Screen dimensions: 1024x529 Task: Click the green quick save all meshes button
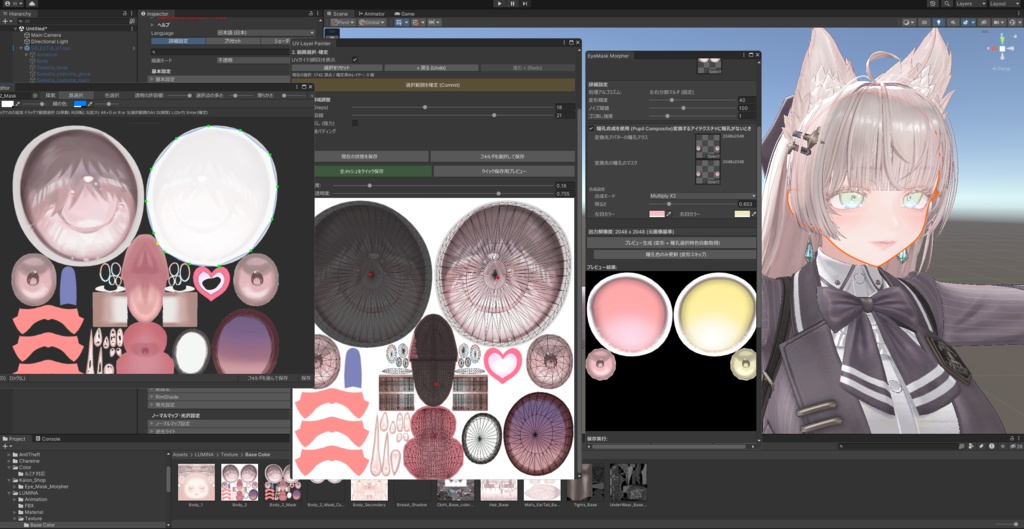[372, 170]
